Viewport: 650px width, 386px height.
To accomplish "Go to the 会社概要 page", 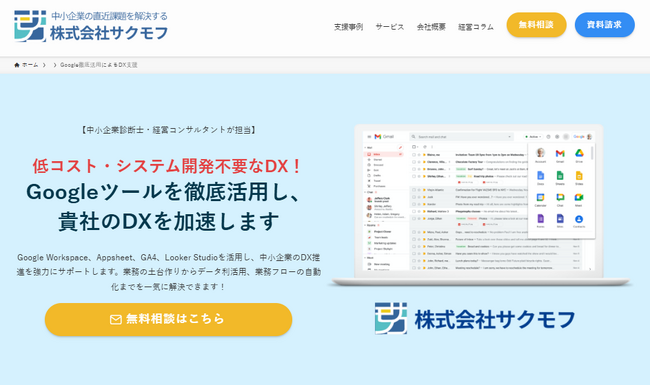I will point(431,27).
